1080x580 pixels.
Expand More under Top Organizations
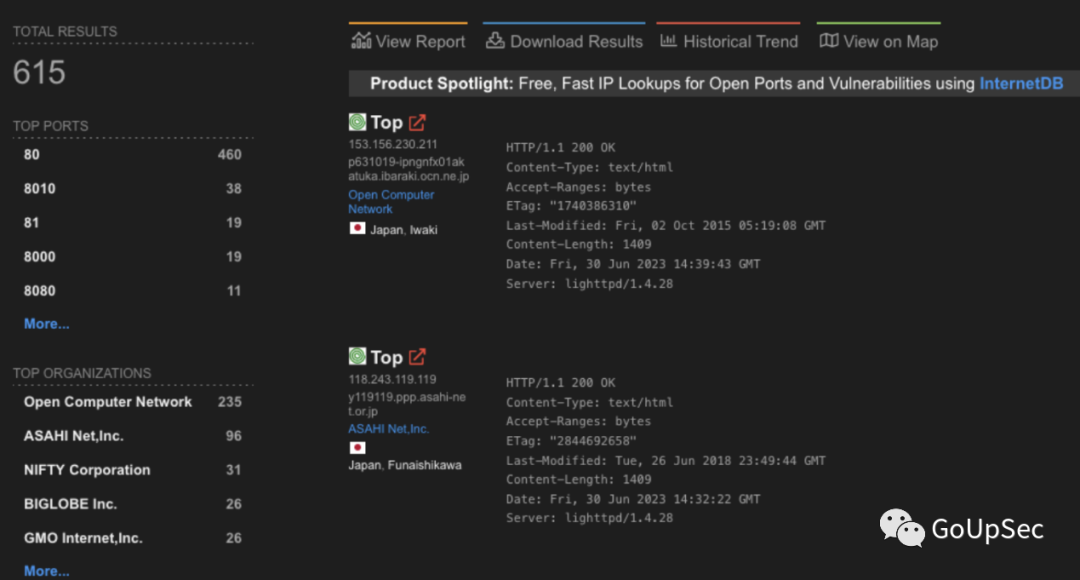pyautogui.click(x=47, y=571)
